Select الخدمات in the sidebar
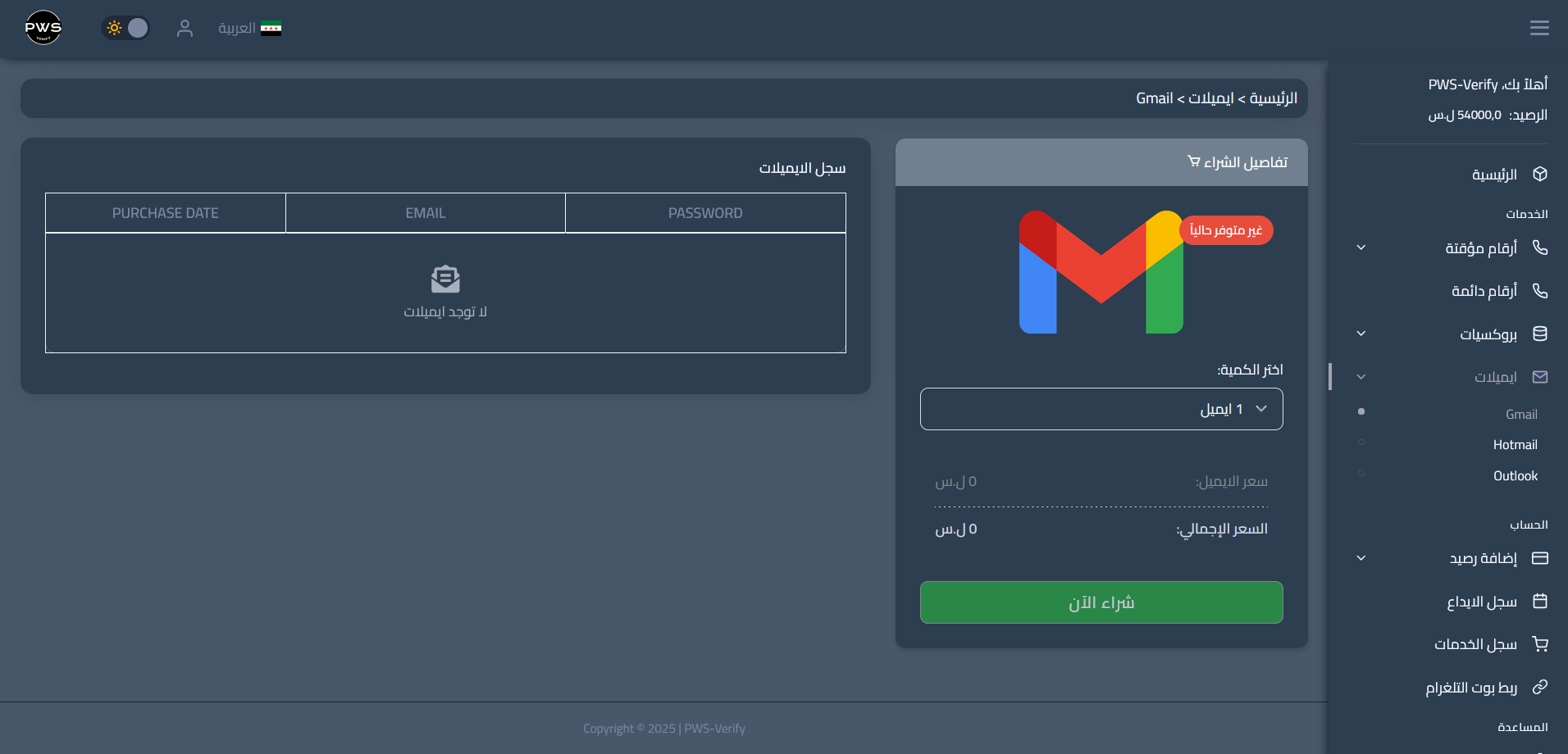1568x754 pixels. click(1525, 214)
